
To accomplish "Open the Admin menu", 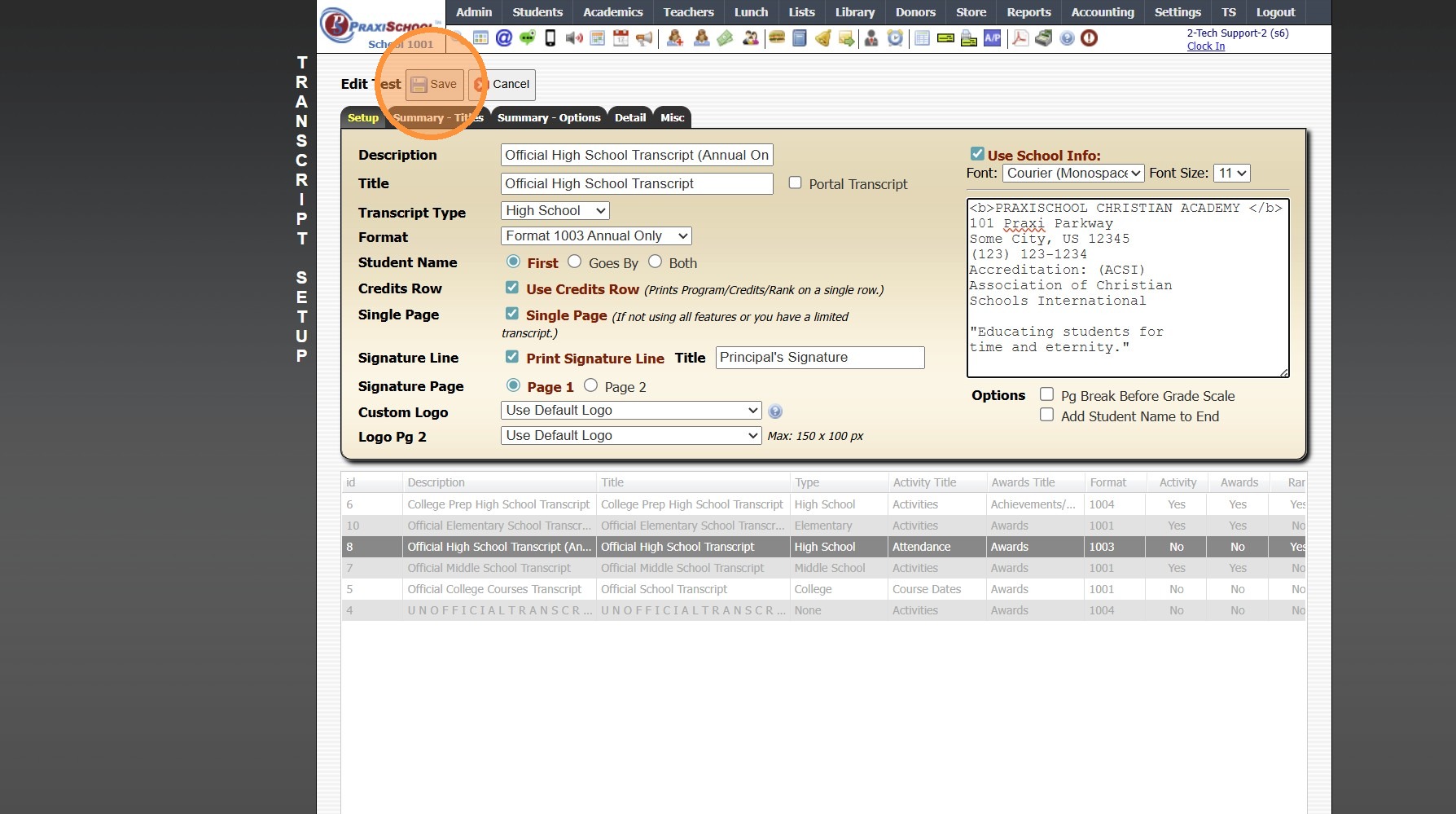I will [474, 12].
